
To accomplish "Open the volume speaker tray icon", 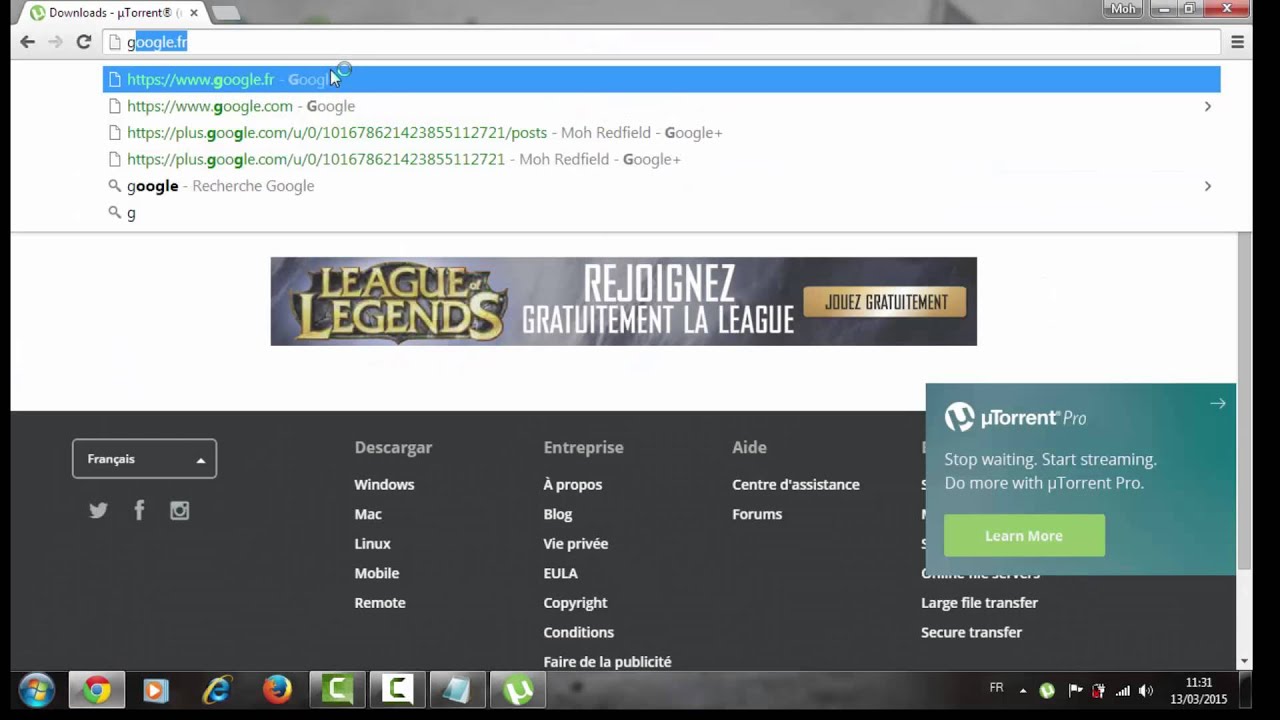I will pos(1146,691).
